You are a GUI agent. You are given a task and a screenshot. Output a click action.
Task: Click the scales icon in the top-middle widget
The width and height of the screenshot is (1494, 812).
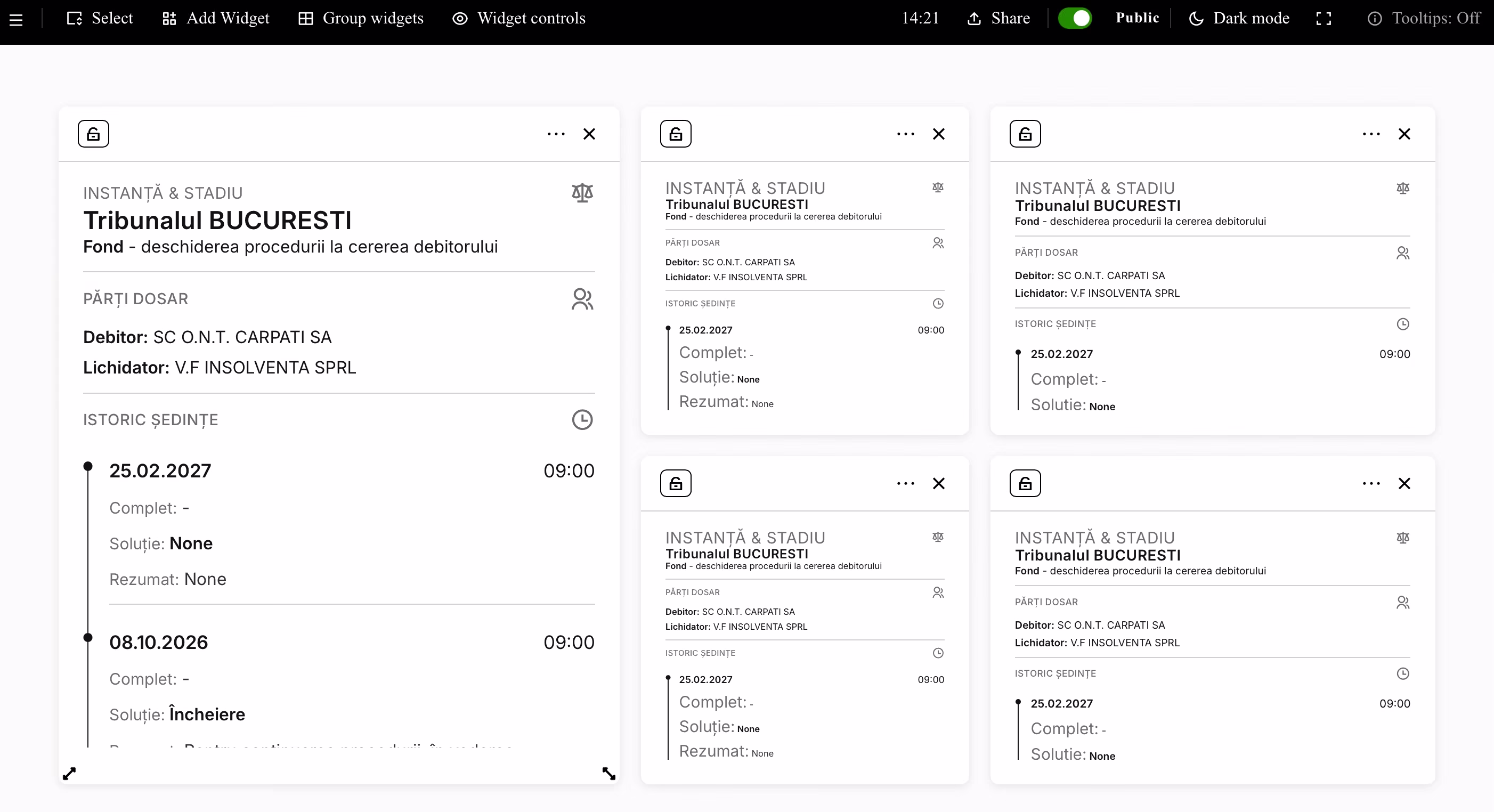point(938,188)
